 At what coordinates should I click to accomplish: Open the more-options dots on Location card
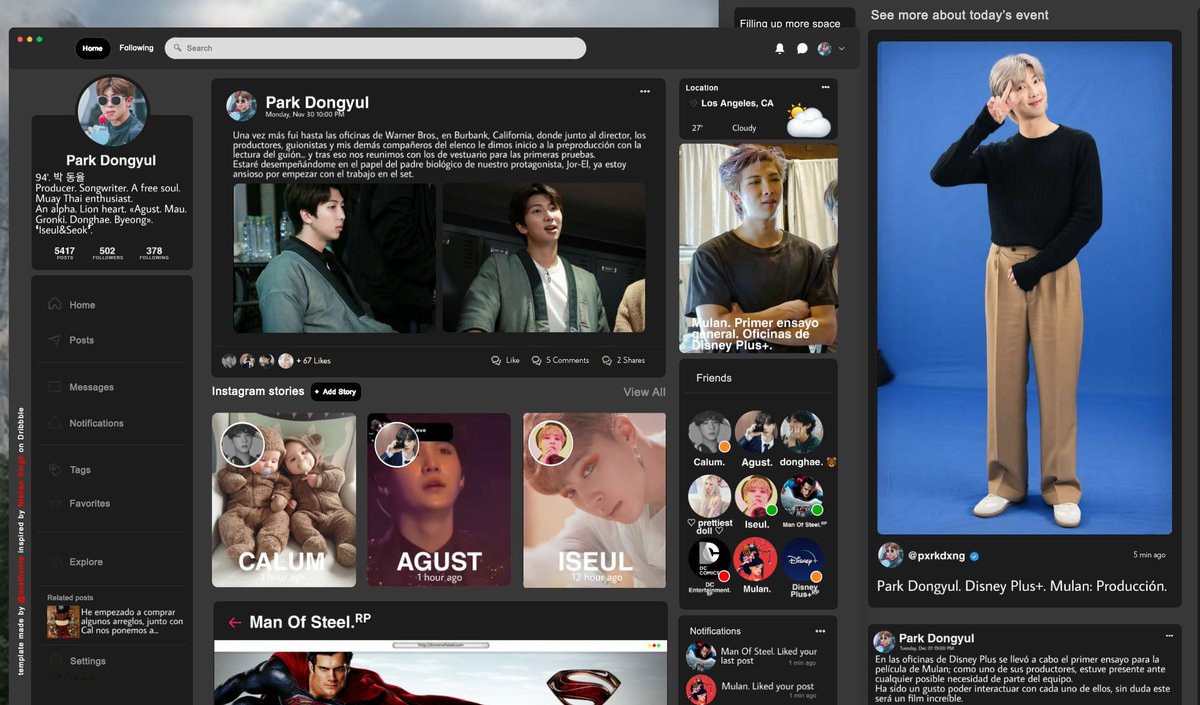pos(825,87)
